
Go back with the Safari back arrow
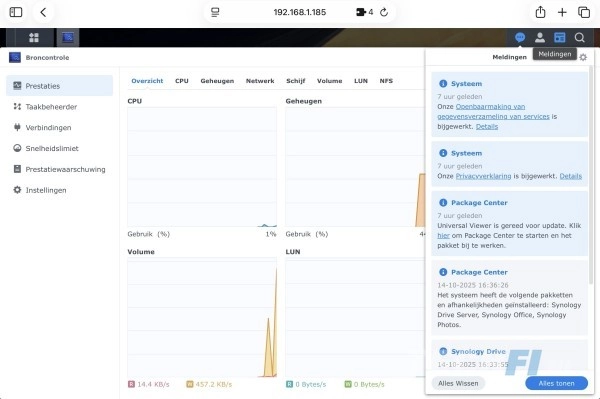click(43, 12)
